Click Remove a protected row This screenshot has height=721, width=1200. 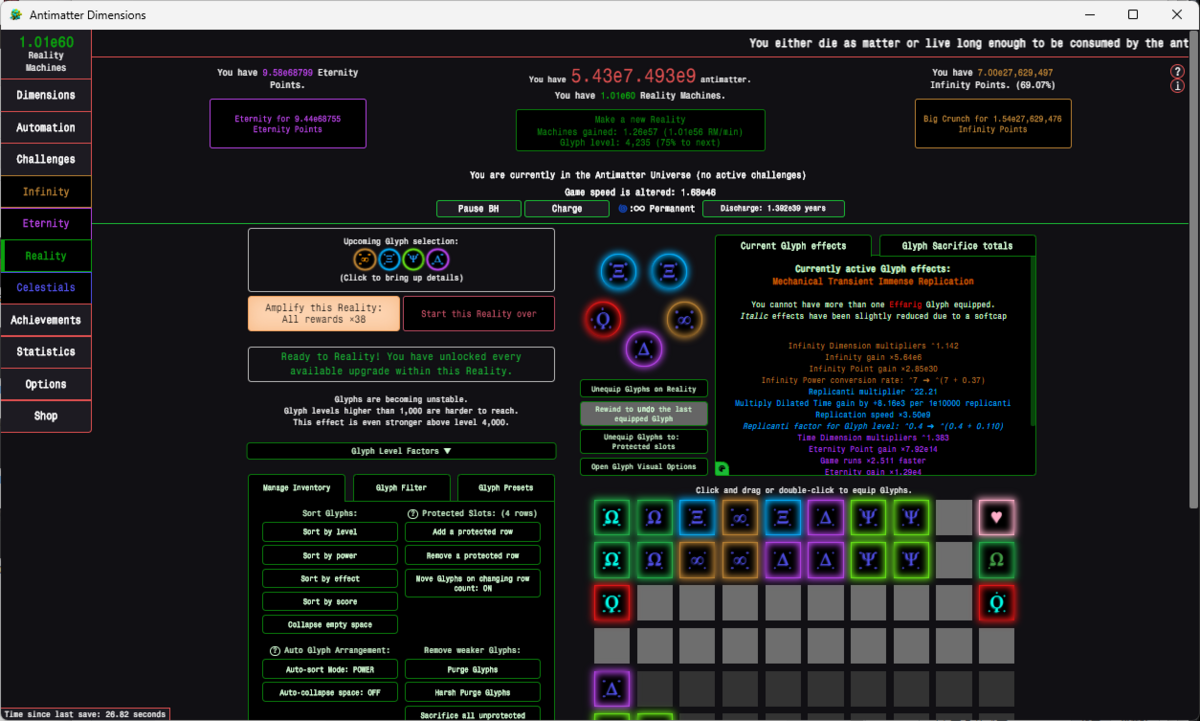473,555
